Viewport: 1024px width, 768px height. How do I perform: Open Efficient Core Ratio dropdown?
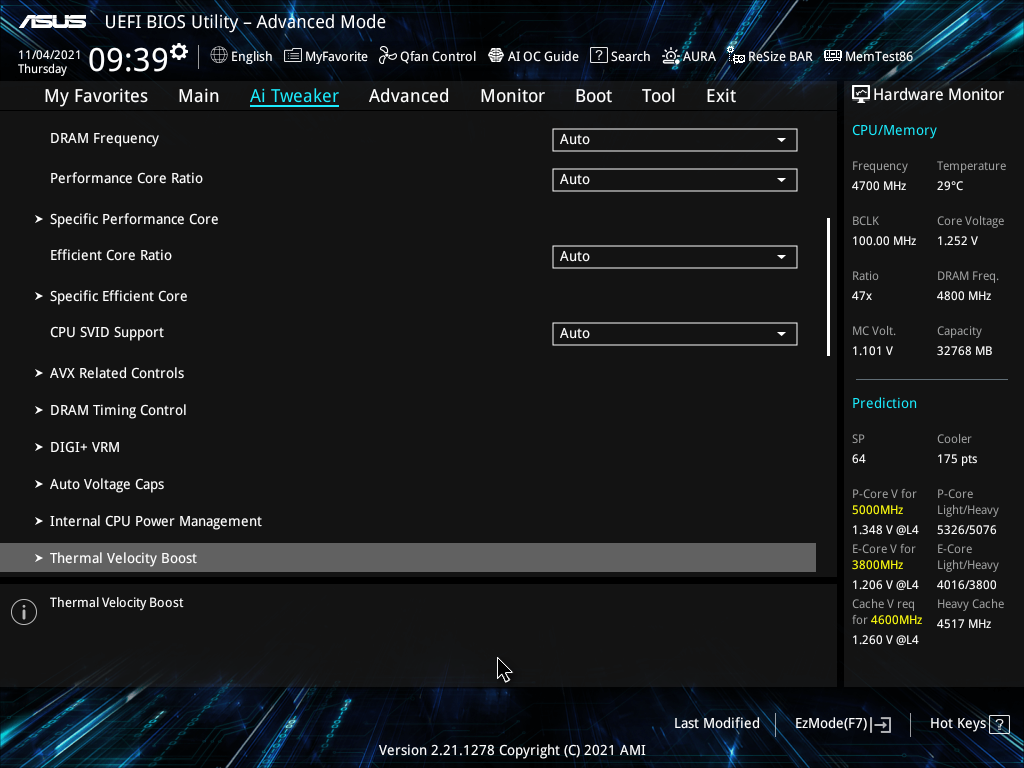(x=675, y=257)
